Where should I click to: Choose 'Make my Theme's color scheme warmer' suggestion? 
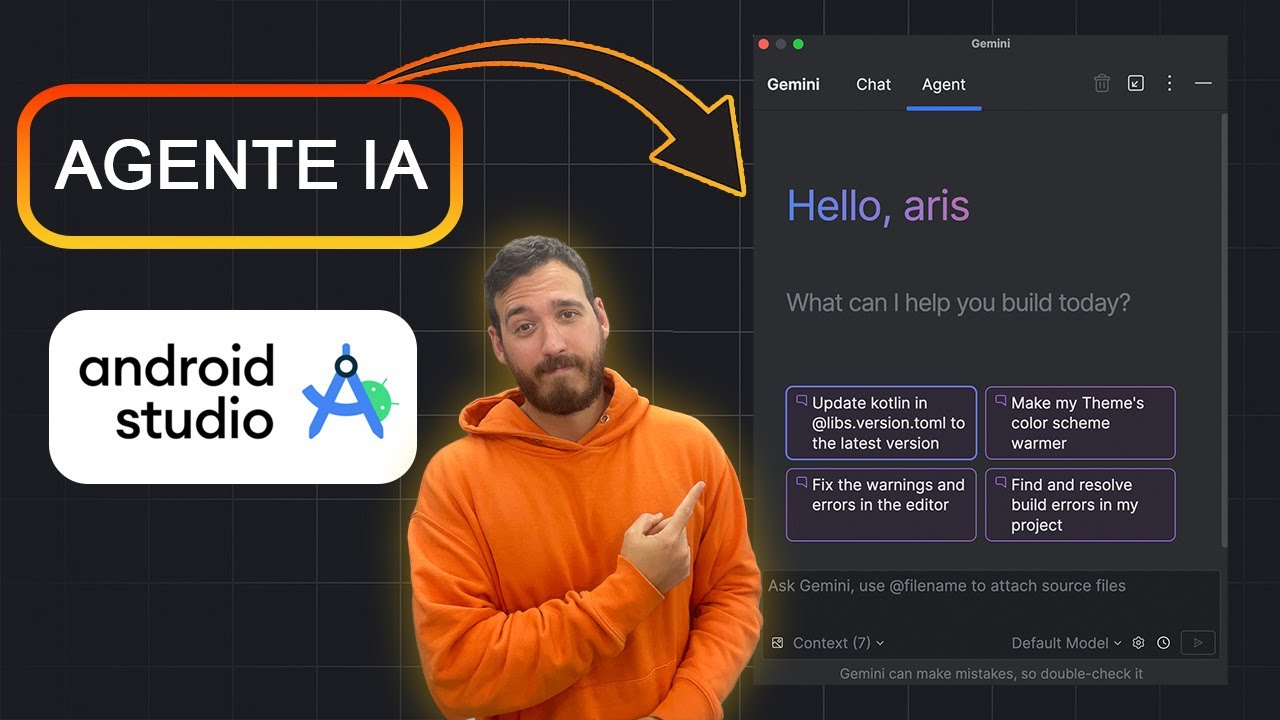[1080, 423]
